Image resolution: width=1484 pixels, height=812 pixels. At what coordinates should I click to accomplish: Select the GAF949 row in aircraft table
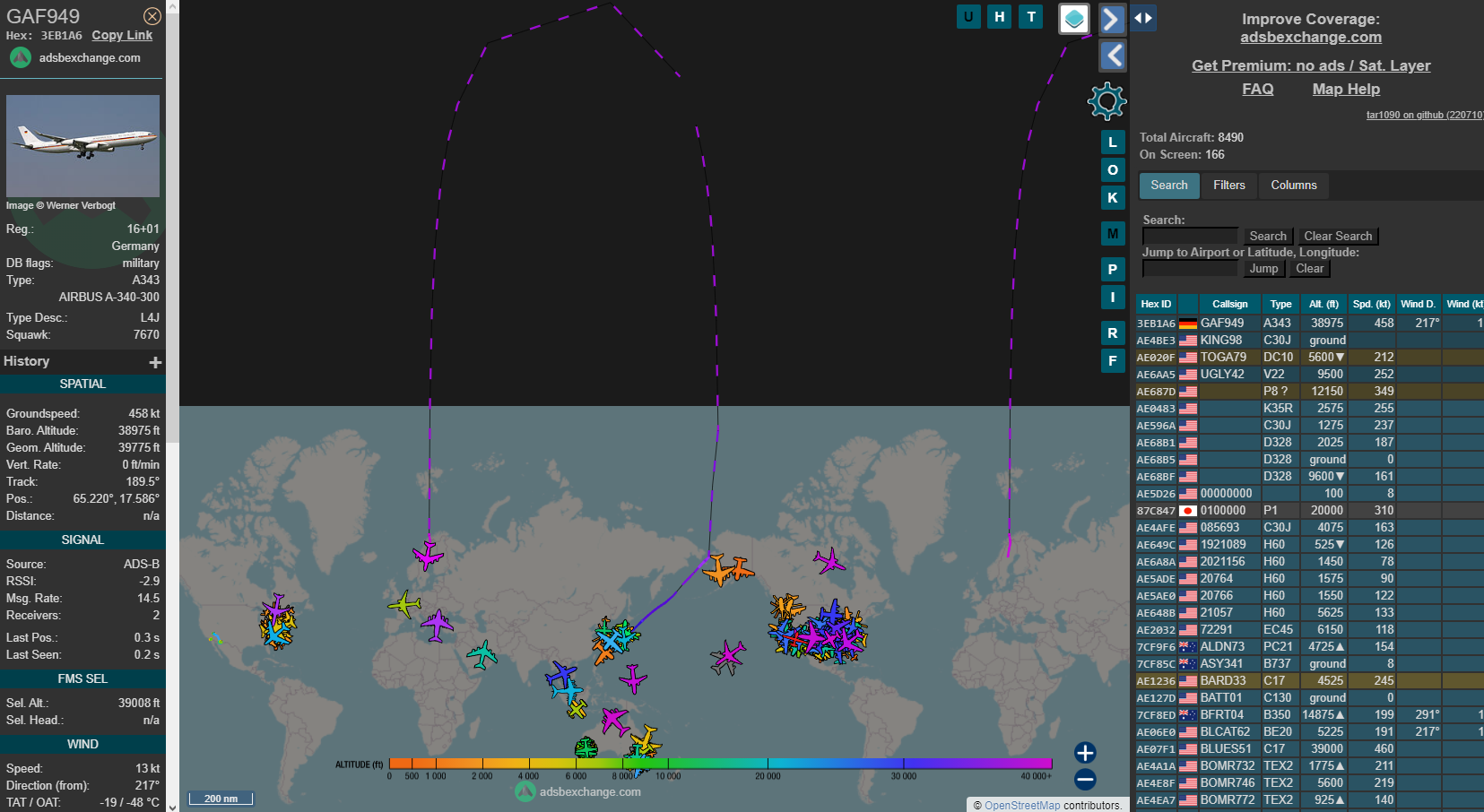[1309, 324]
